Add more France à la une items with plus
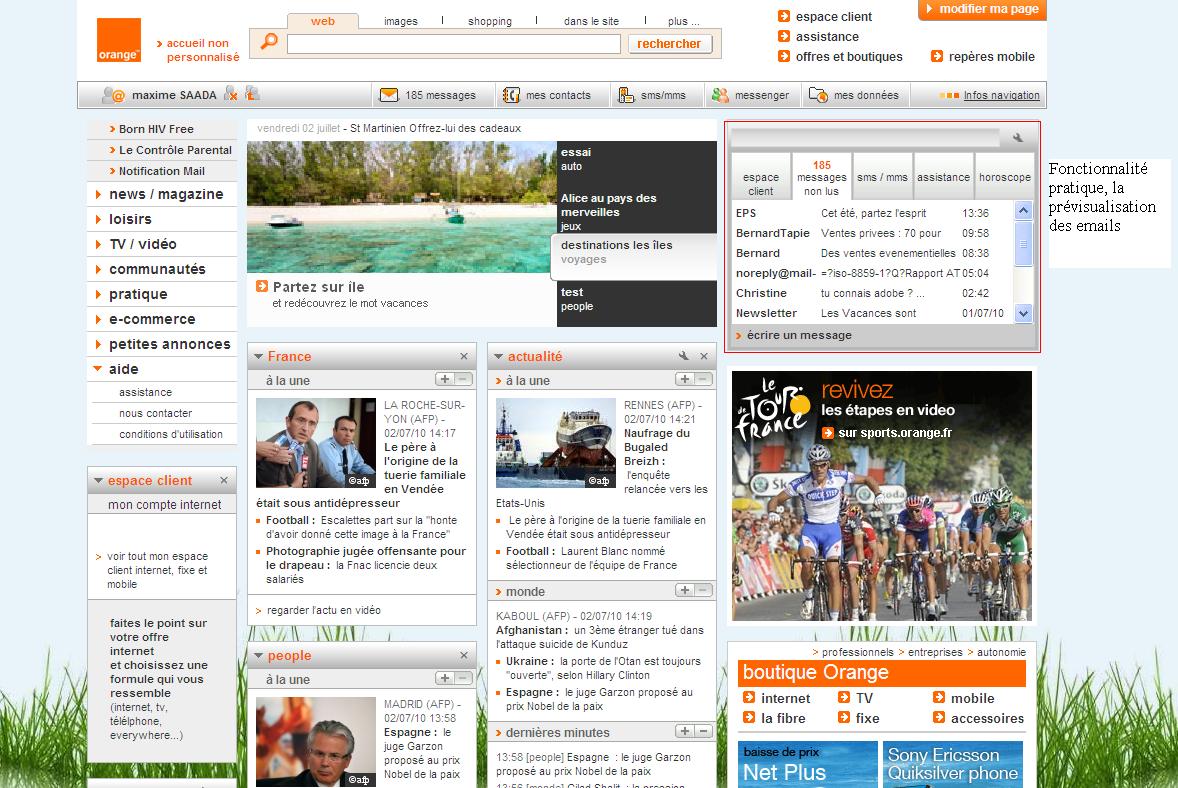Screen dimensions: 1178x788 pos(445,379)
